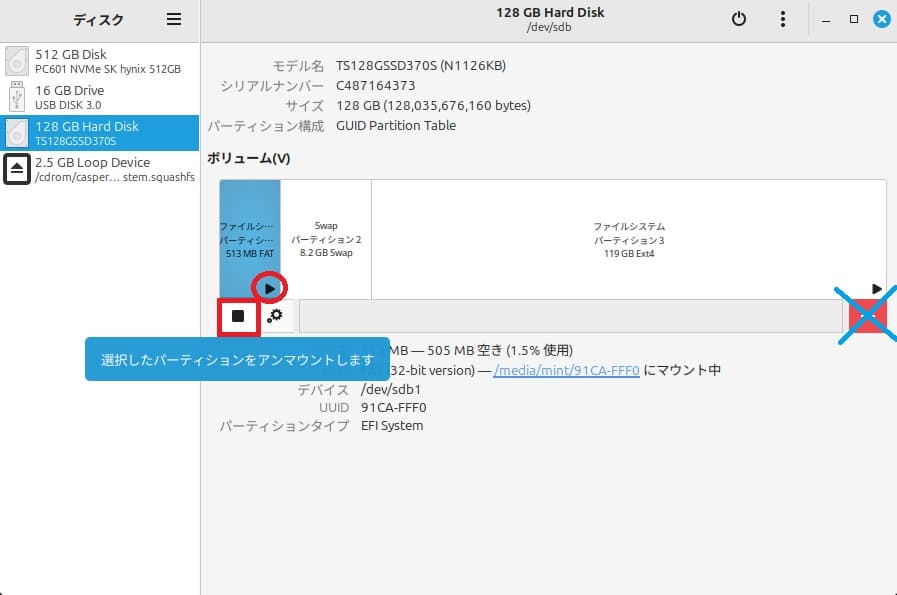Click the gray usage bar below the volumes
The height and width of the screenshot is (595, 897).
point(570,315)
